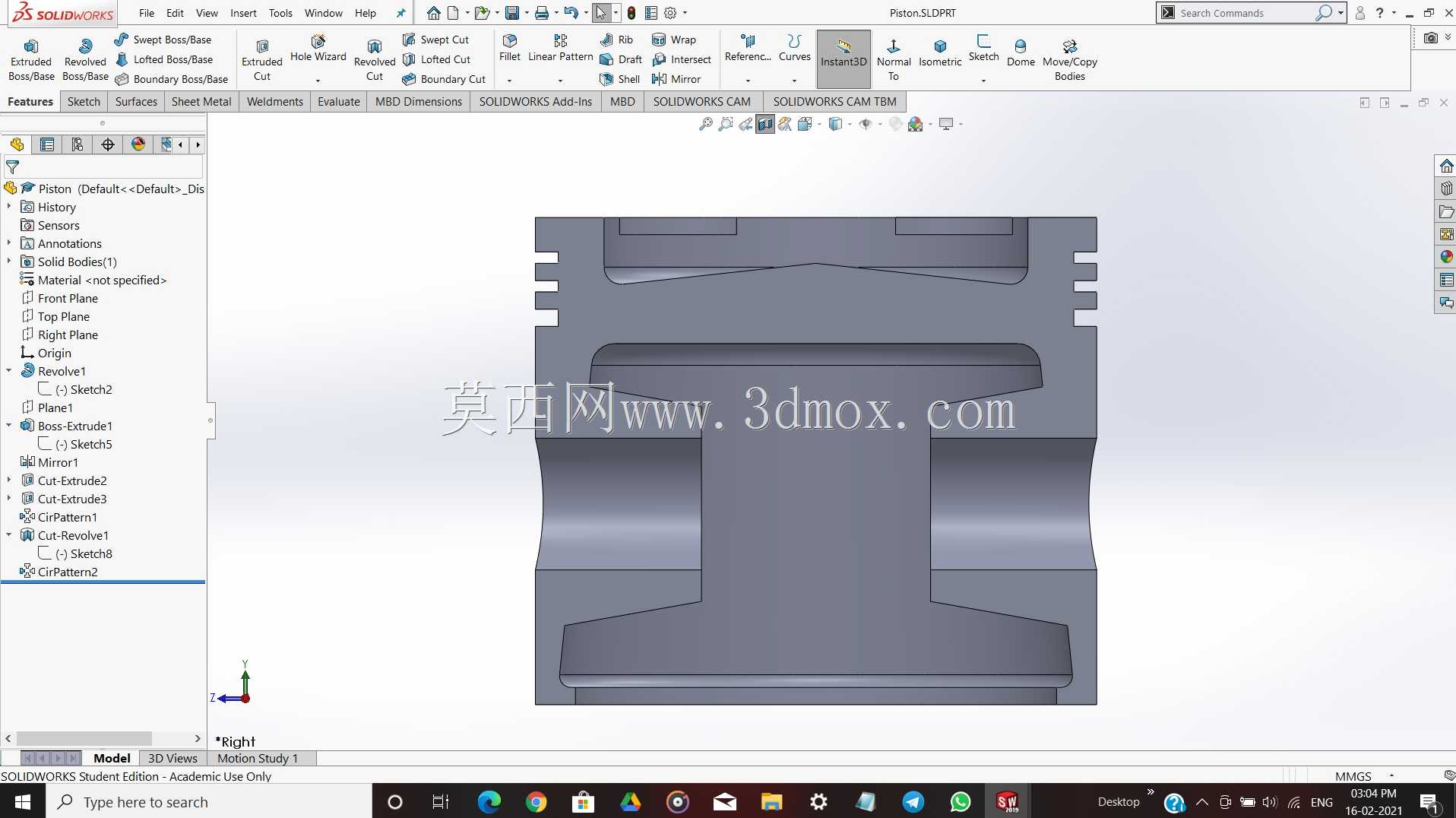The height and width of the screenshot is (818, 1456).
Task: Select the Rib tool
Action: [616, 40]
